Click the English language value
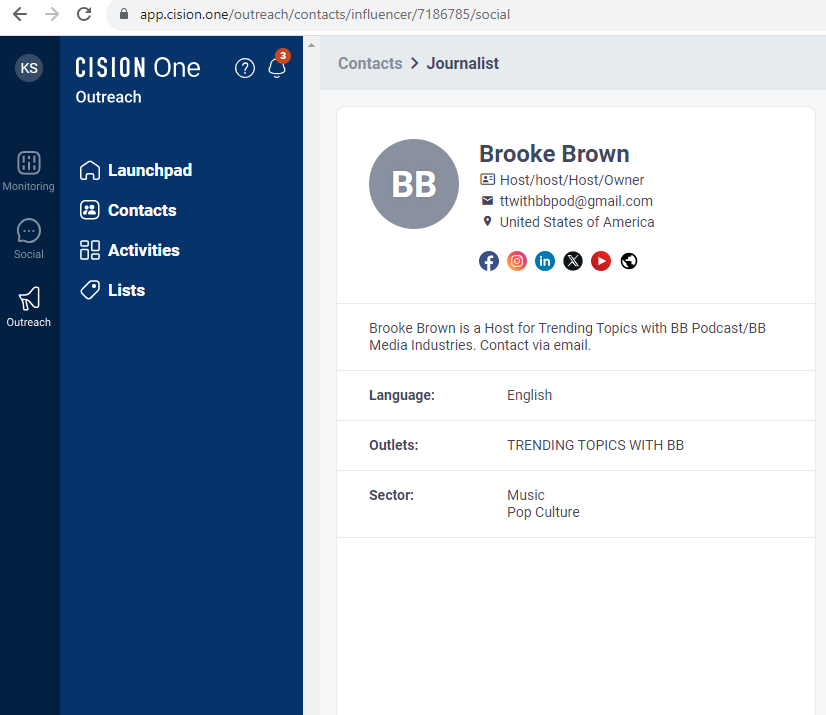Viewport: 826px width, 715px height. 529,395
